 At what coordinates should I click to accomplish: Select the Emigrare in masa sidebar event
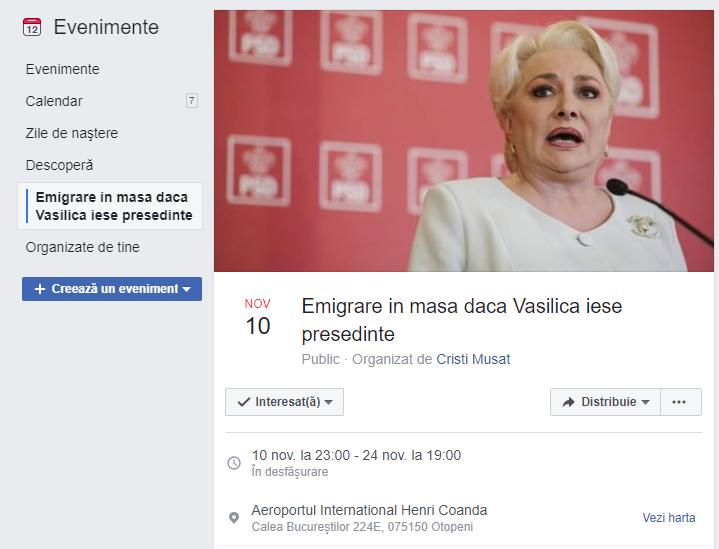pos(110,206)
